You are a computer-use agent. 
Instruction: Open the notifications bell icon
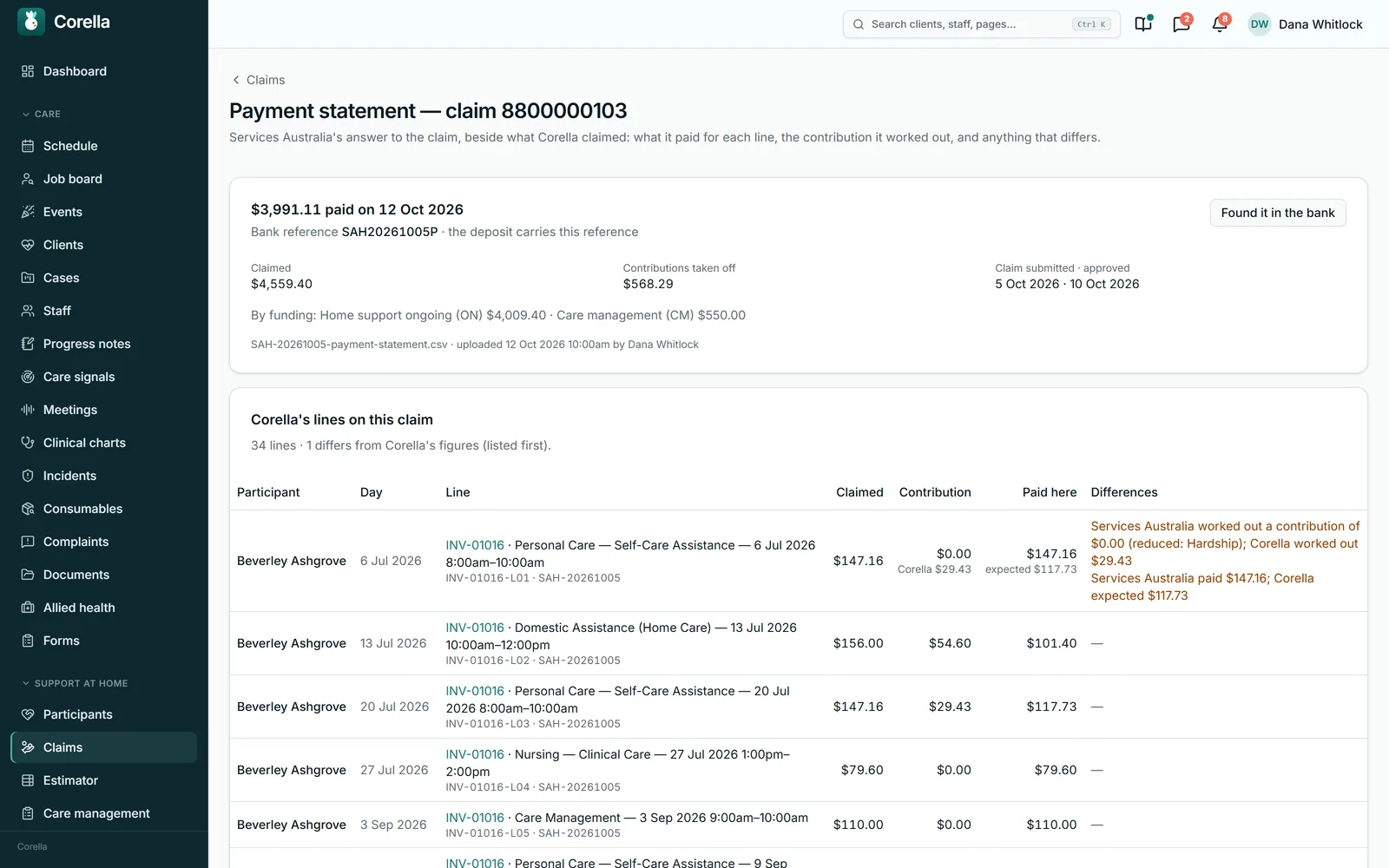tap(1220, 24)
